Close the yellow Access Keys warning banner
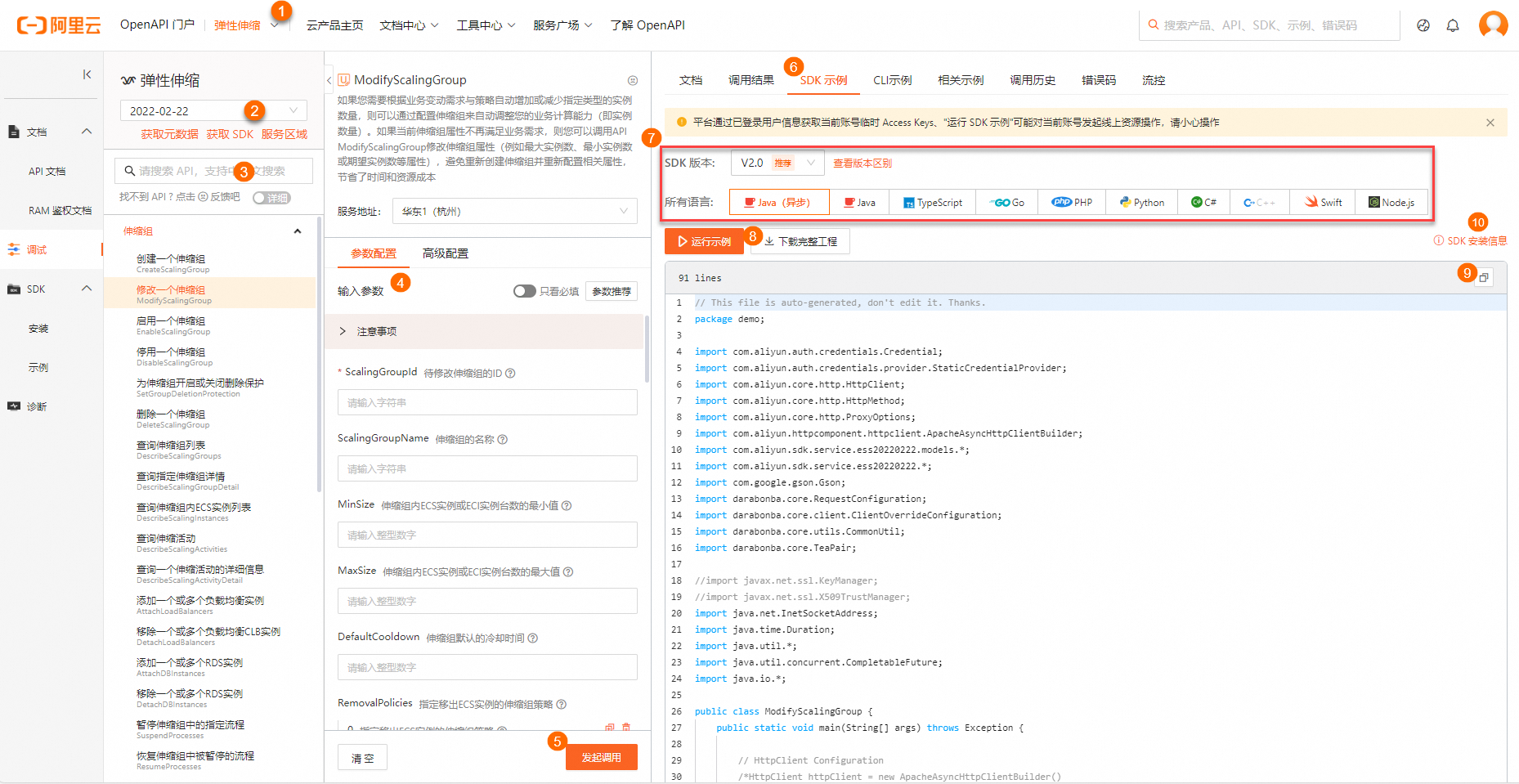This screenshot has height=784, width=1519. tap(1490, 123)
